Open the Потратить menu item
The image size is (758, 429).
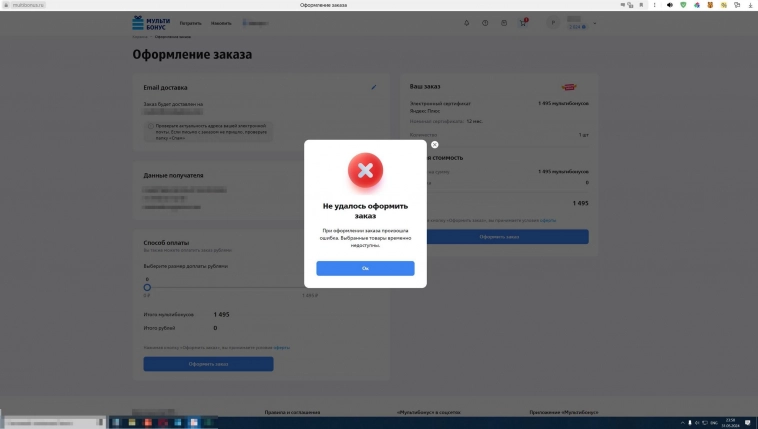(x=191, y=23)
